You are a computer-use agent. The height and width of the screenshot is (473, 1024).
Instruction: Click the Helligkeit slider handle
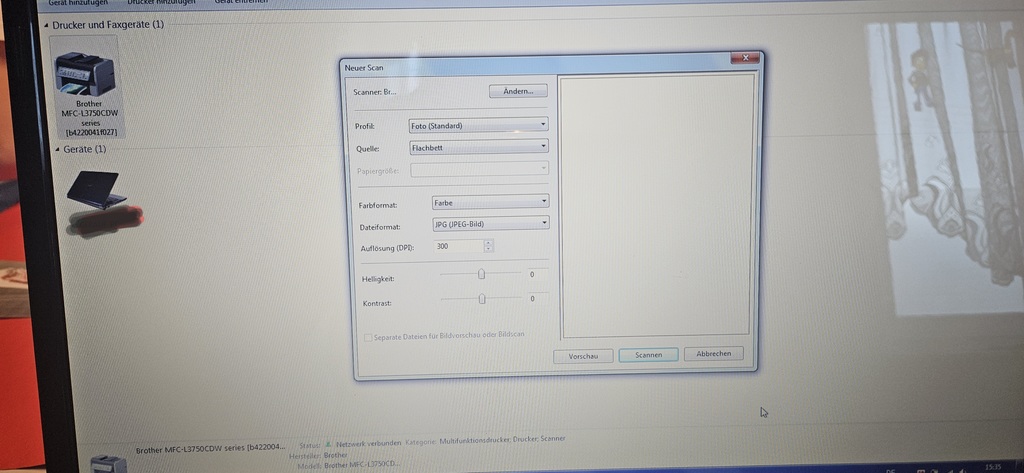(481, 274)
